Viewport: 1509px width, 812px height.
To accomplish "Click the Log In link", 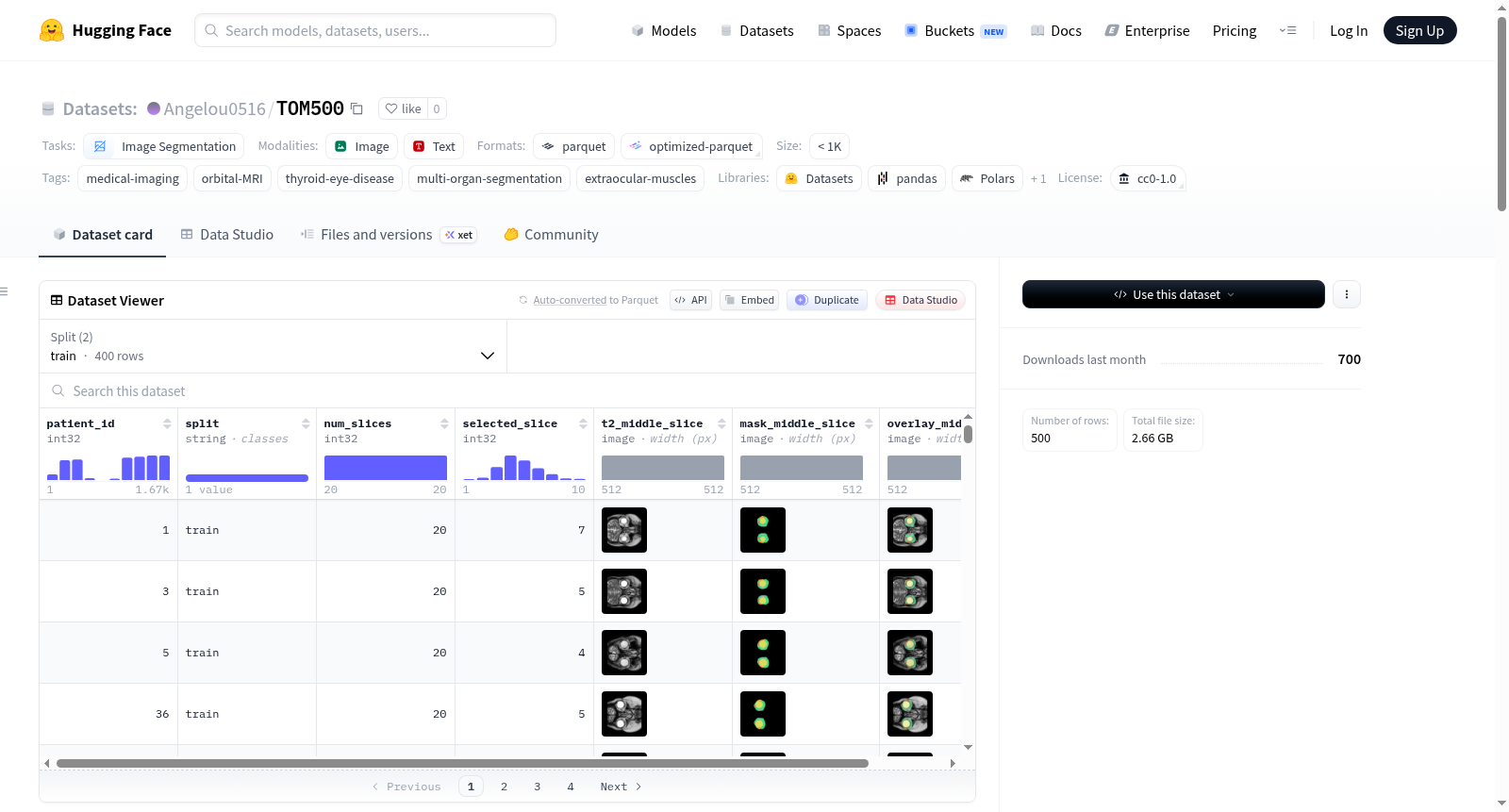I will point(1349,31).
